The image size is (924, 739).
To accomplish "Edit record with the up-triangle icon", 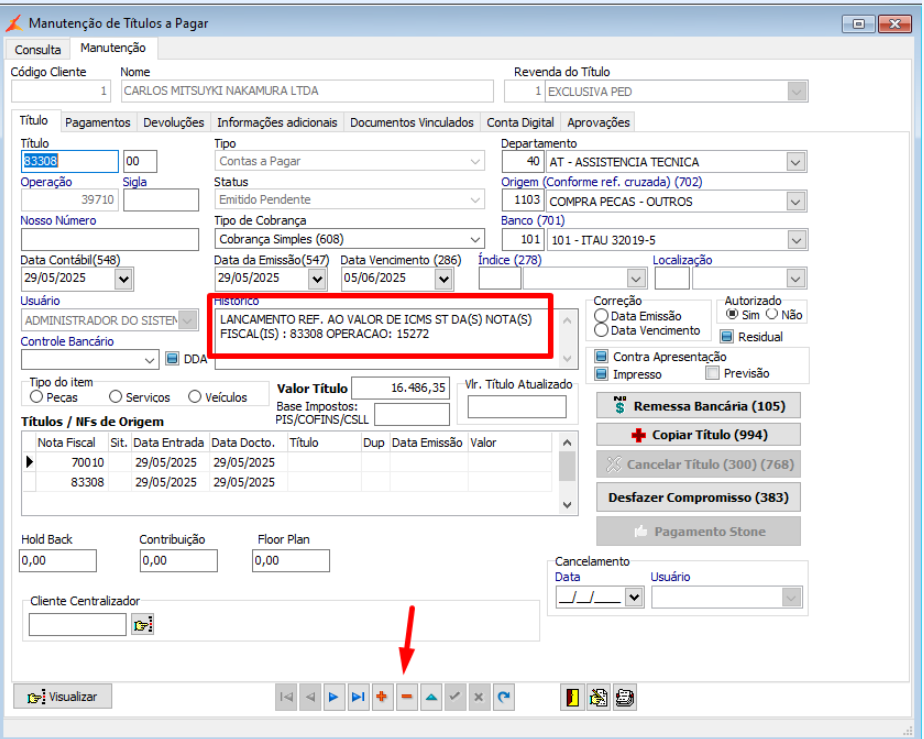I will (x=431, y=697).
